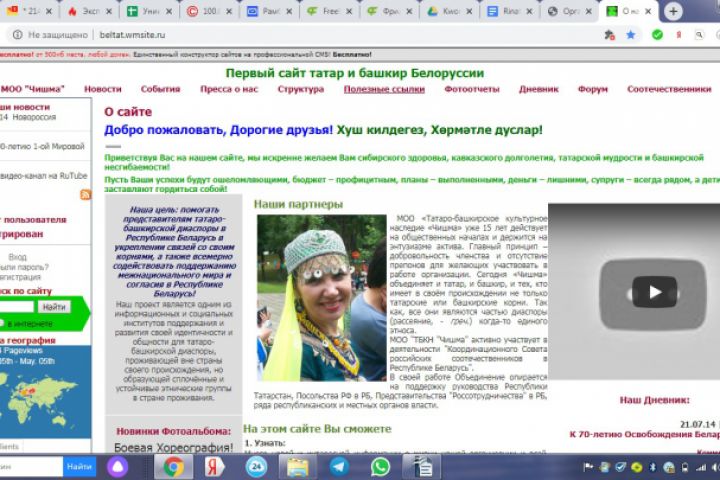Play the embedded YouTube video

click(654, 292)
